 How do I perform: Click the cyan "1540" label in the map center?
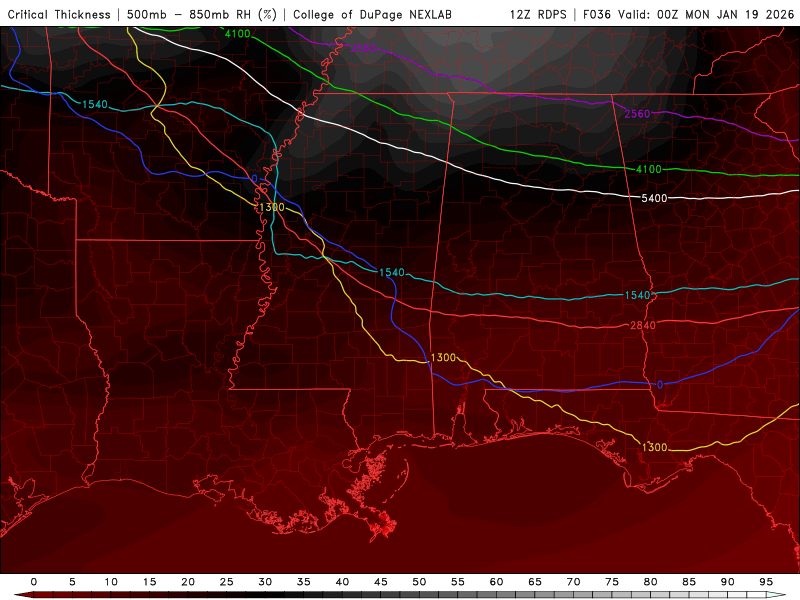point(391,273)
